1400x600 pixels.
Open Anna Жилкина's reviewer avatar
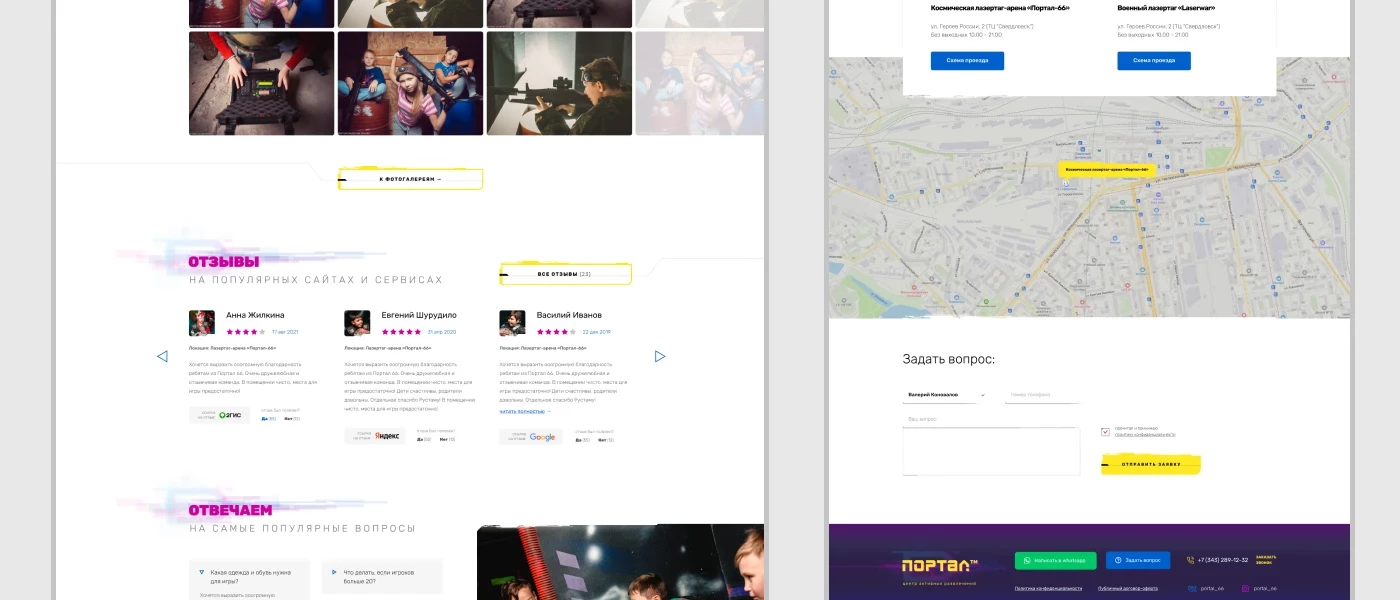coord(202,323)
